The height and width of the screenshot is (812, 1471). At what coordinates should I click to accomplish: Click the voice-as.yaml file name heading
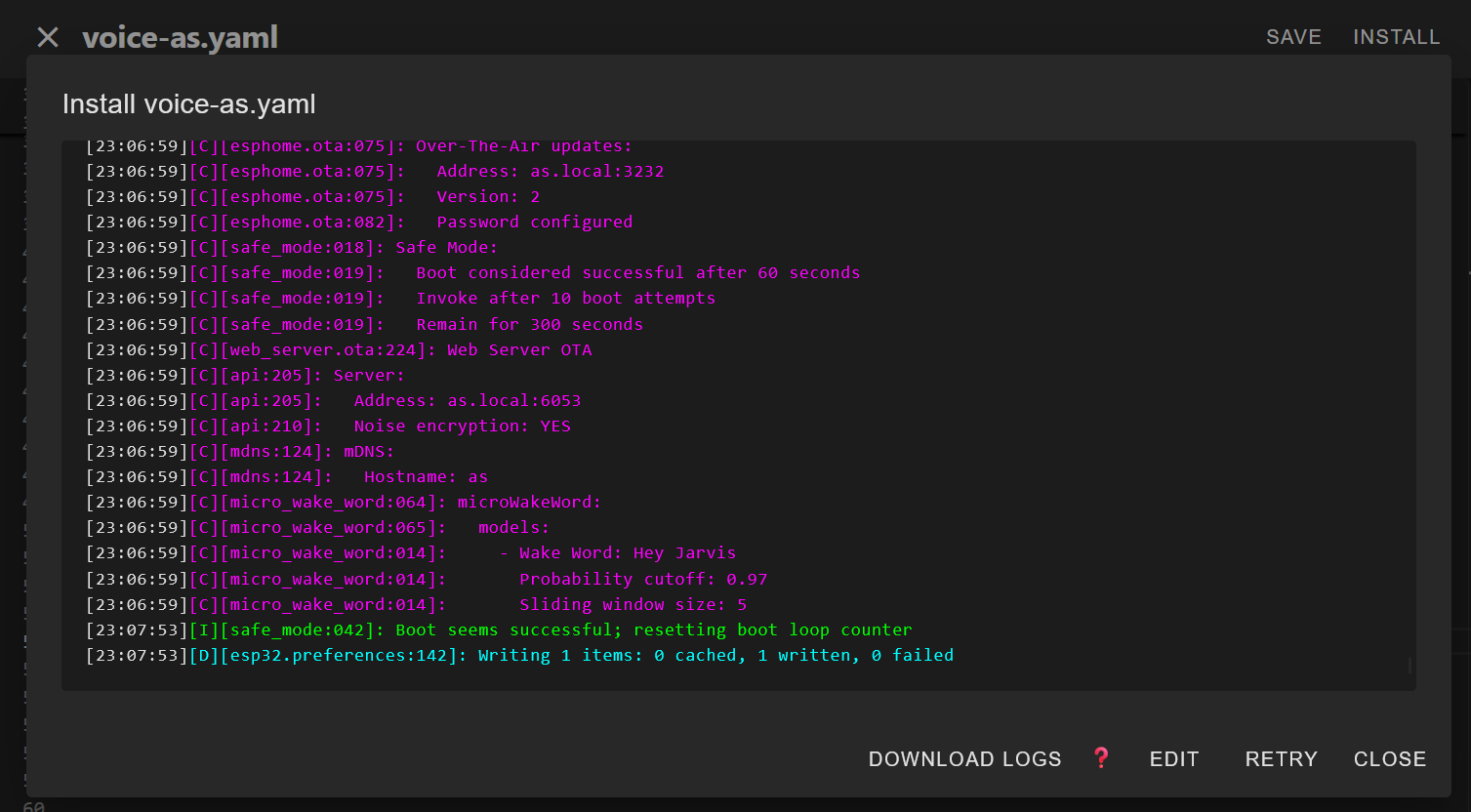tap(181, 38)
